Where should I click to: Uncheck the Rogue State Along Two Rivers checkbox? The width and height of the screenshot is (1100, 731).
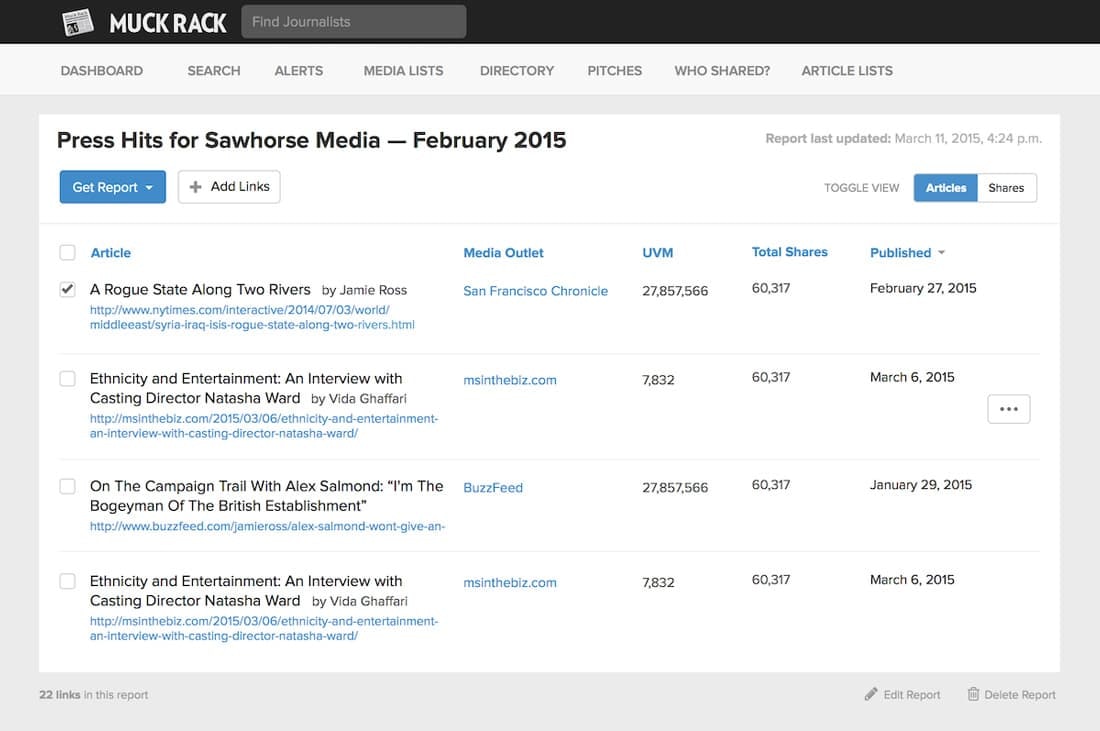[67, 290]
